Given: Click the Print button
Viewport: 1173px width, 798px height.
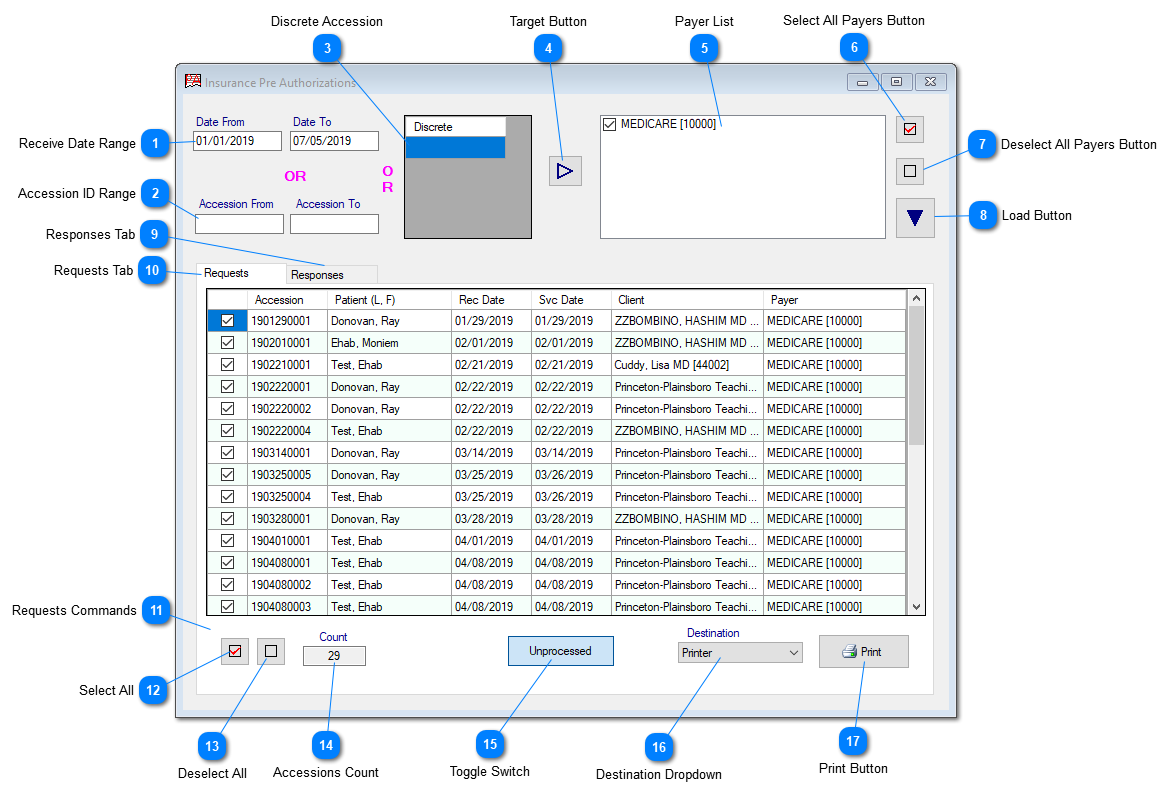Looking at the screenshot, I should click(863, 650).
